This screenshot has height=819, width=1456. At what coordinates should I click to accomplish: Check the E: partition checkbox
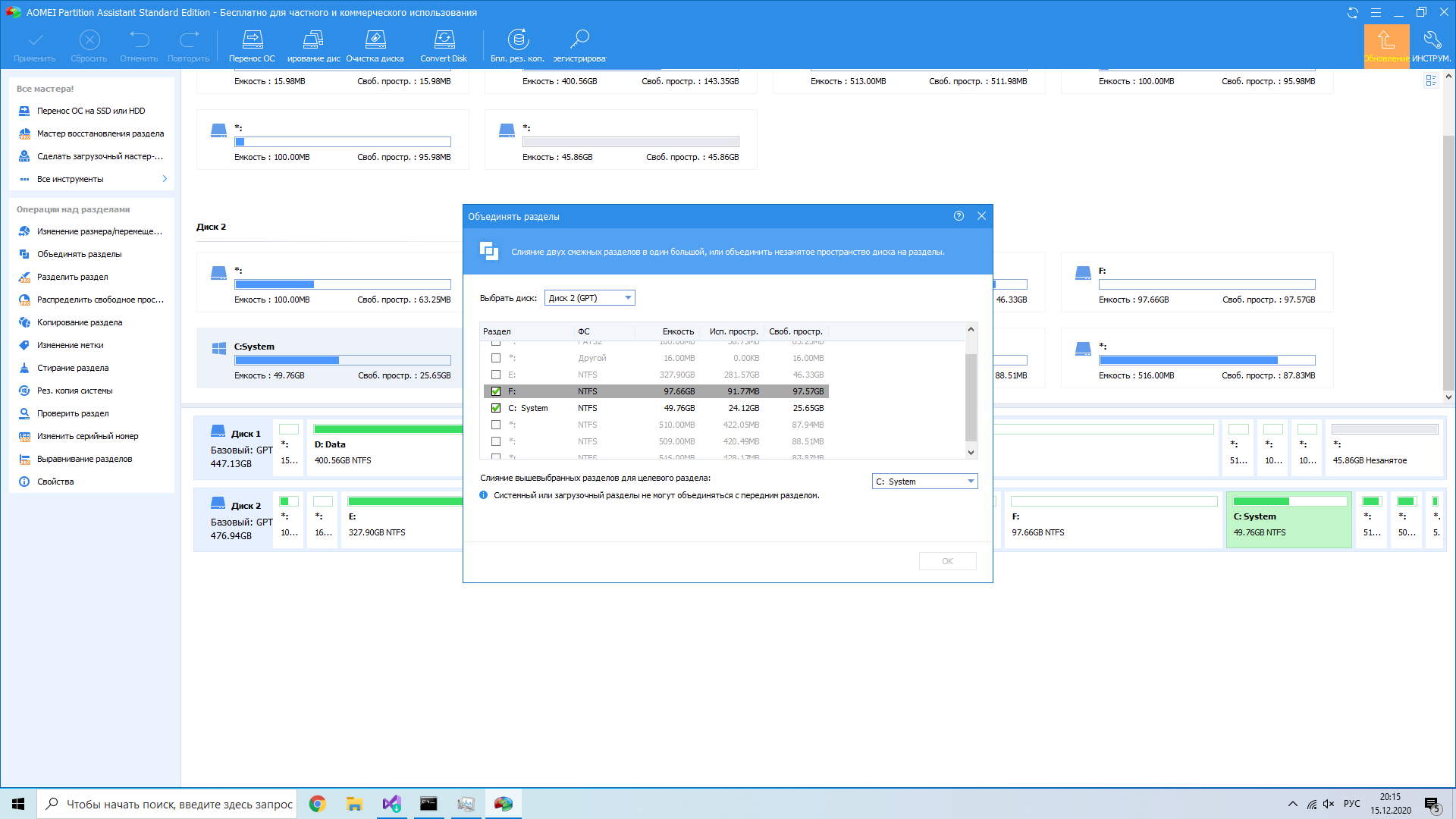[496, 375]
